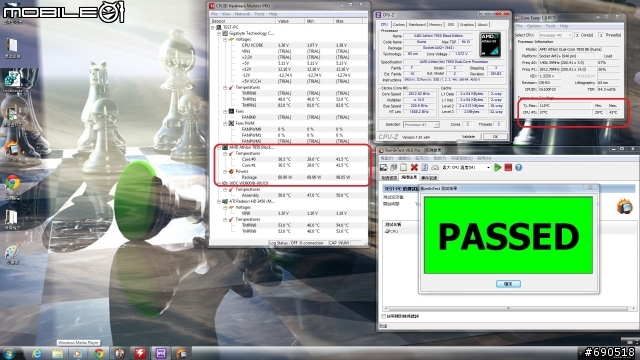Click the flaming monitor logo in BurnInTest
Image resolution: width=640 pixels, height=360 pixels.
pyautogui.click(x=624, y=206)
